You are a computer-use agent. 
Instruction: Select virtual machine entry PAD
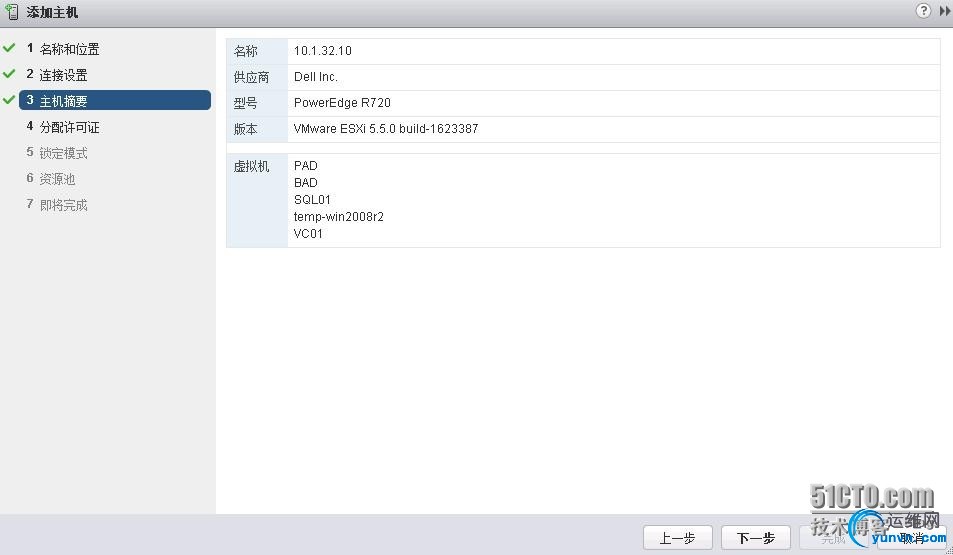coord(306,166)
